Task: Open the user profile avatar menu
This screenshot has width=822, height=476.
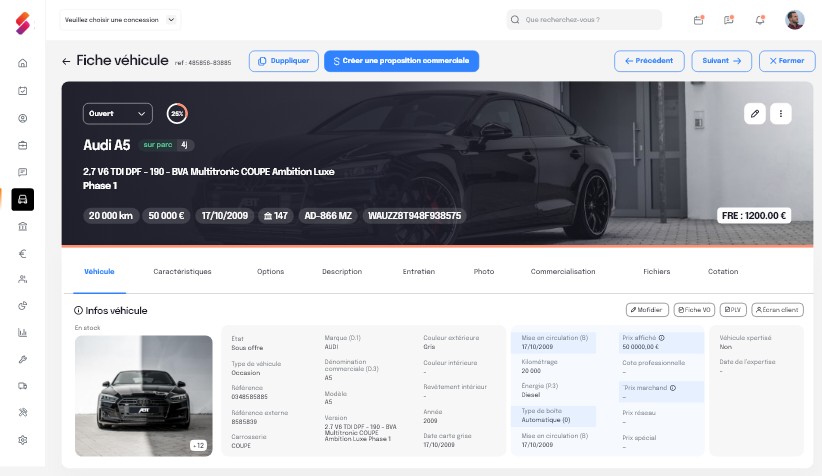Action: click(794, 19)
